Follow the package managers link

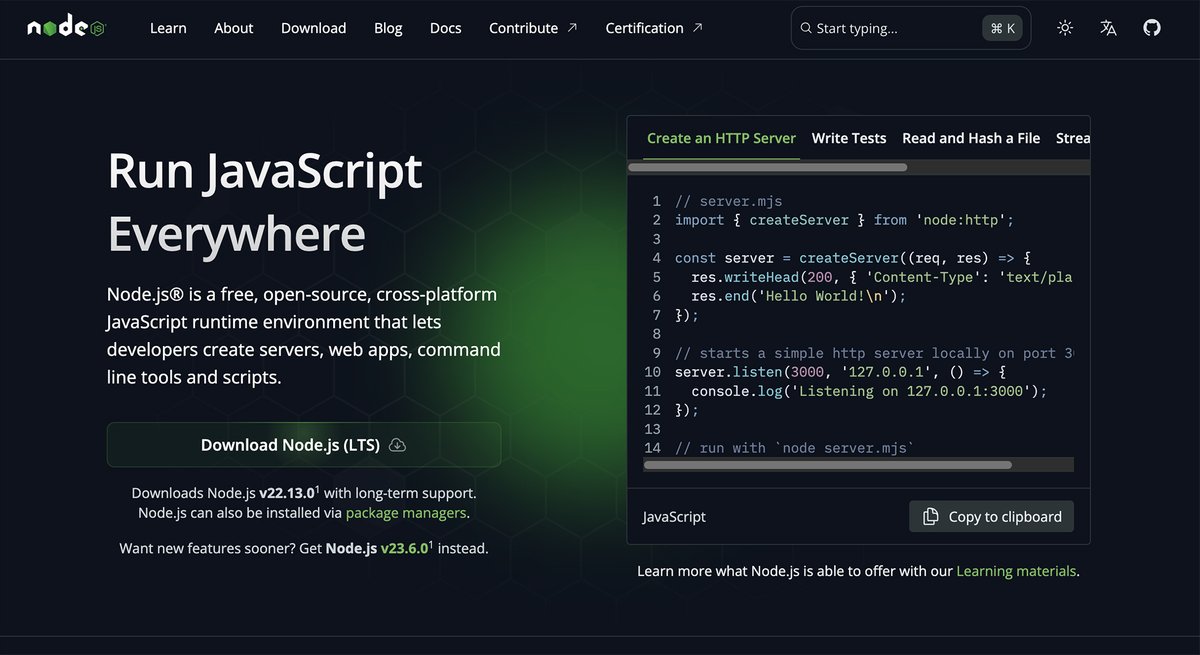pos(406,513)
